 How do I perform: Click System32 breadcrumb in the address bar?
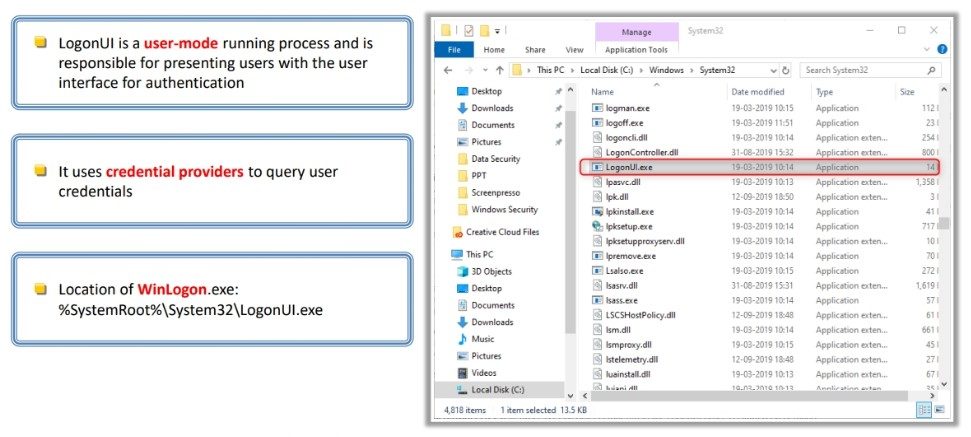717,70
